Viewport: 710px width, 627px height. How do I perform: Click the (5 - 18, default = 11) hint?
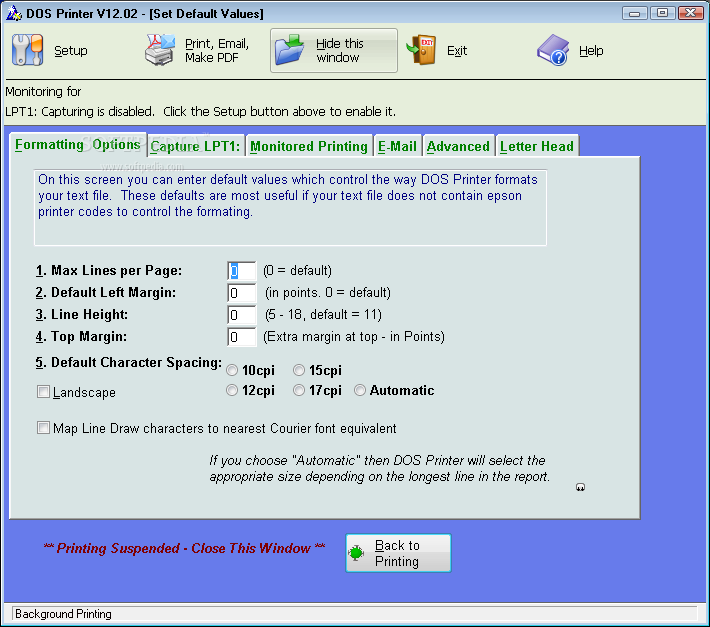[x=323, y=314]
